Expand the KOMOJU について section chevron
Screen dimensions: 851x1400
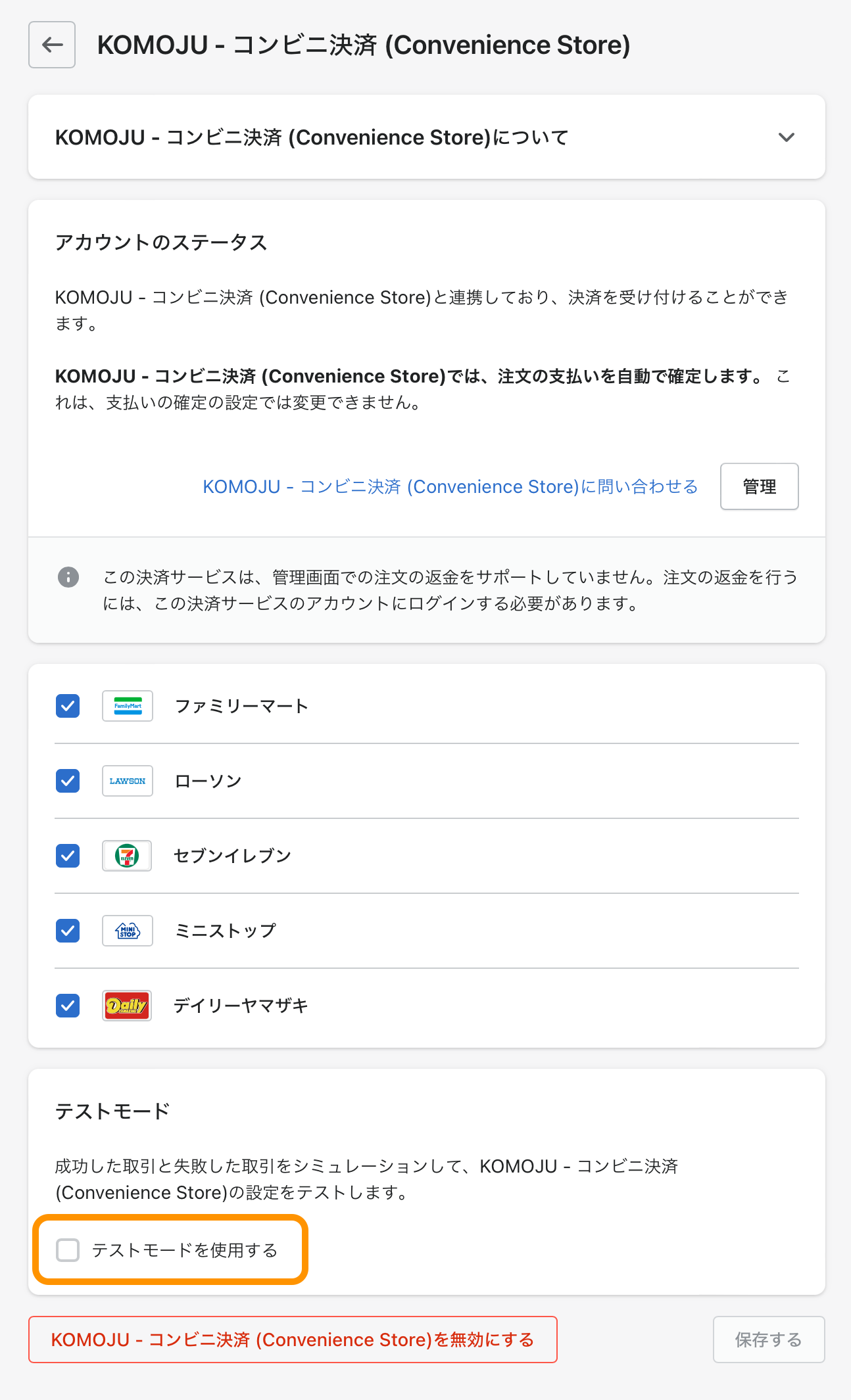[787, 137]
